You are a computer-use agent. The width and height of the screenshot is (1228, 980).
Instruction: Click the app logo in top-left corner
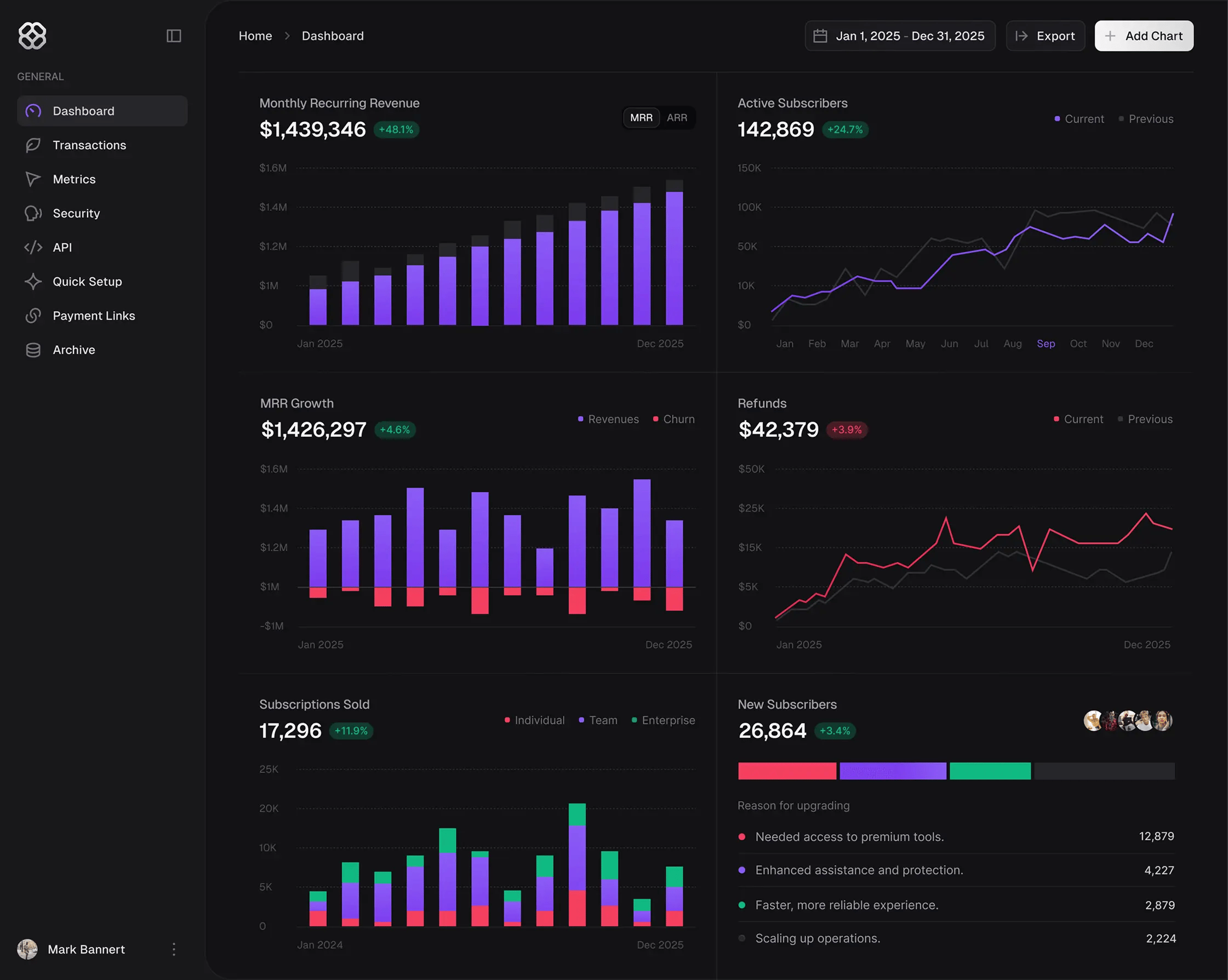(32, 35)
